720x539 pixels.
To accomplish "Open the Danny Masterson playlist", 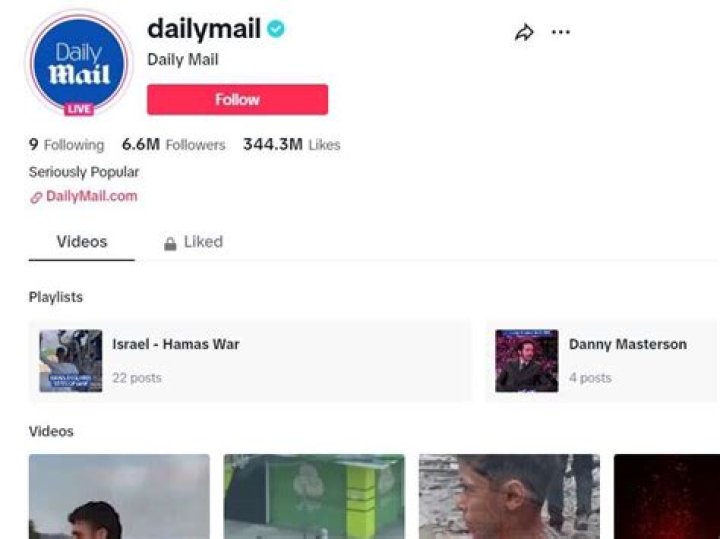I will click(x=602, y=361).
